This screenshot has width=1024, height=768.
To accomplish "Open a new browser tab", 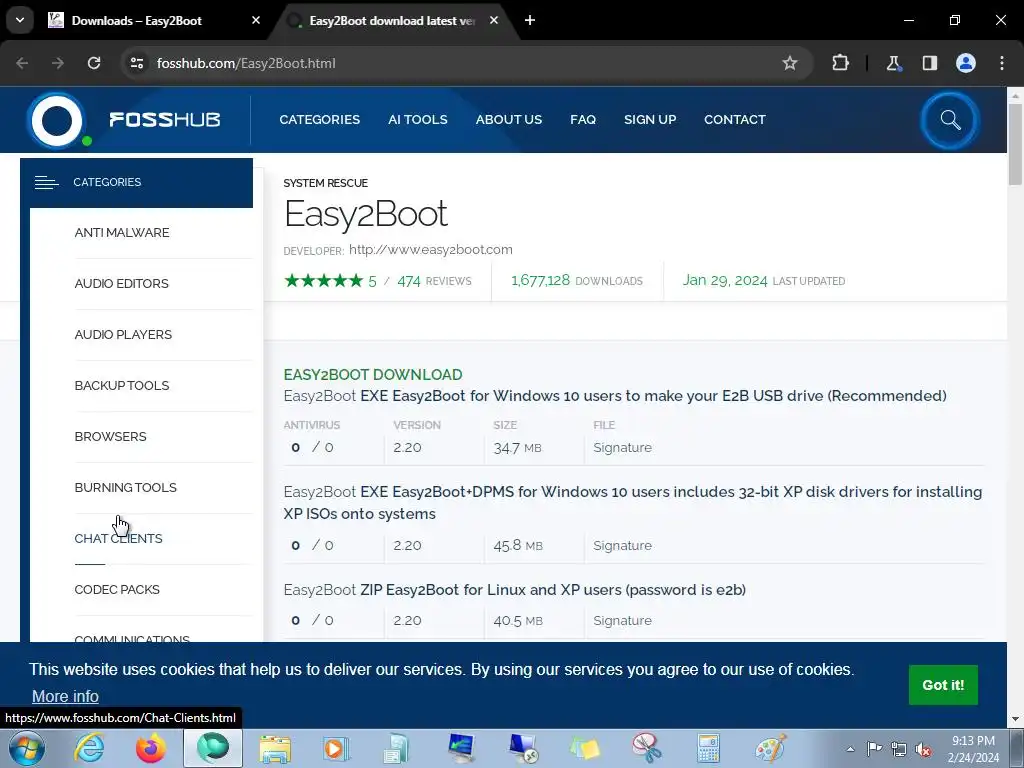I will coord(530,20).
